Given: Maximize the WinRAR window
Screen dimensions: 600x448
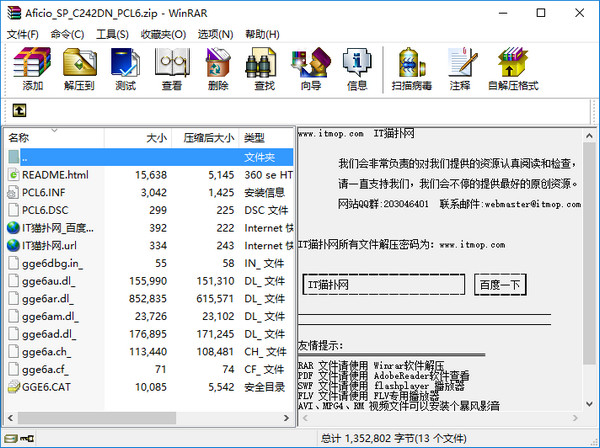Looking at the screenshot, I should point(541,13).
